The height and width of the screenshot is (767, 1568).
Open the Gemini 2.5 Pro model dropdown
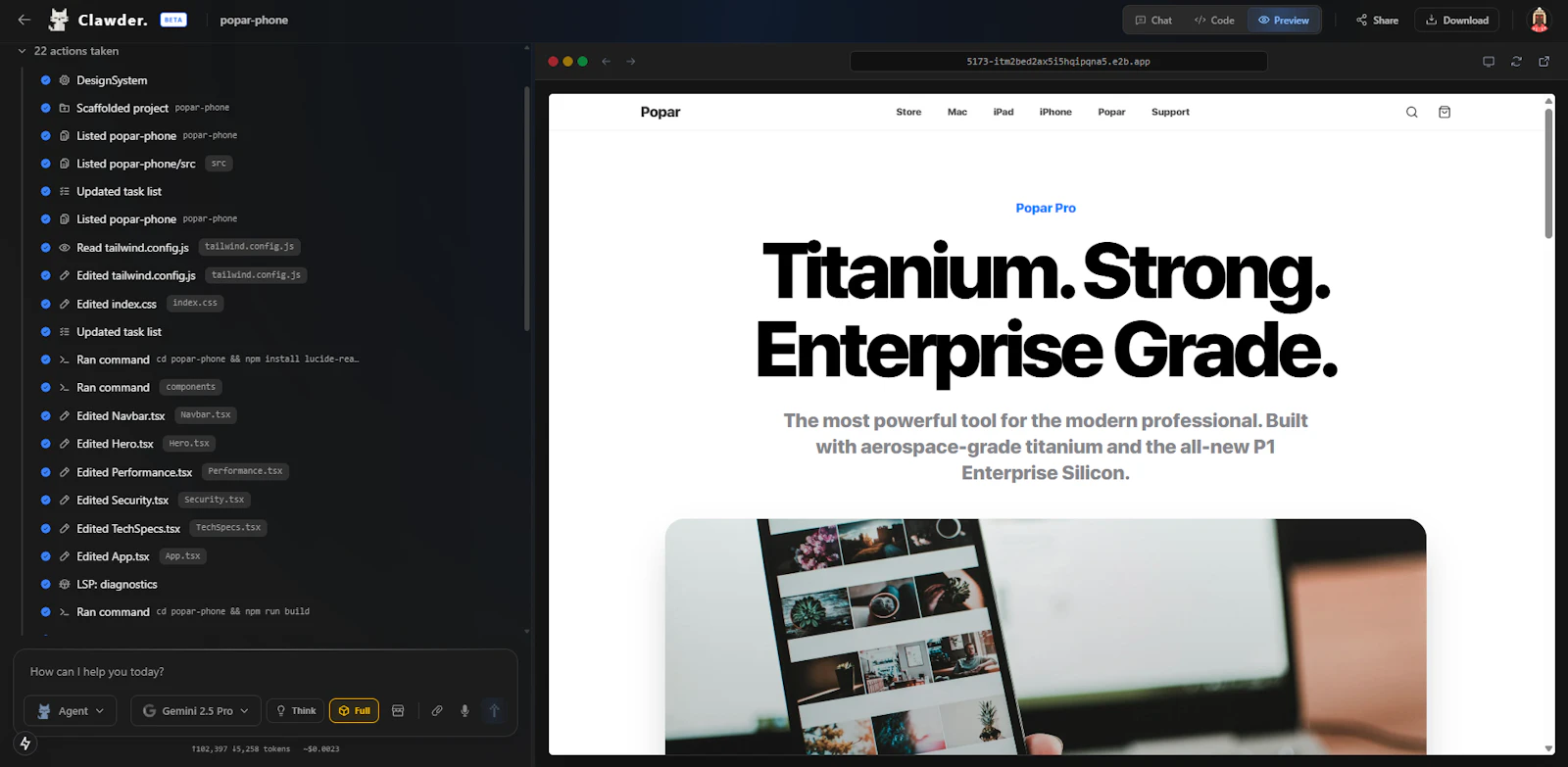(195, 710)
